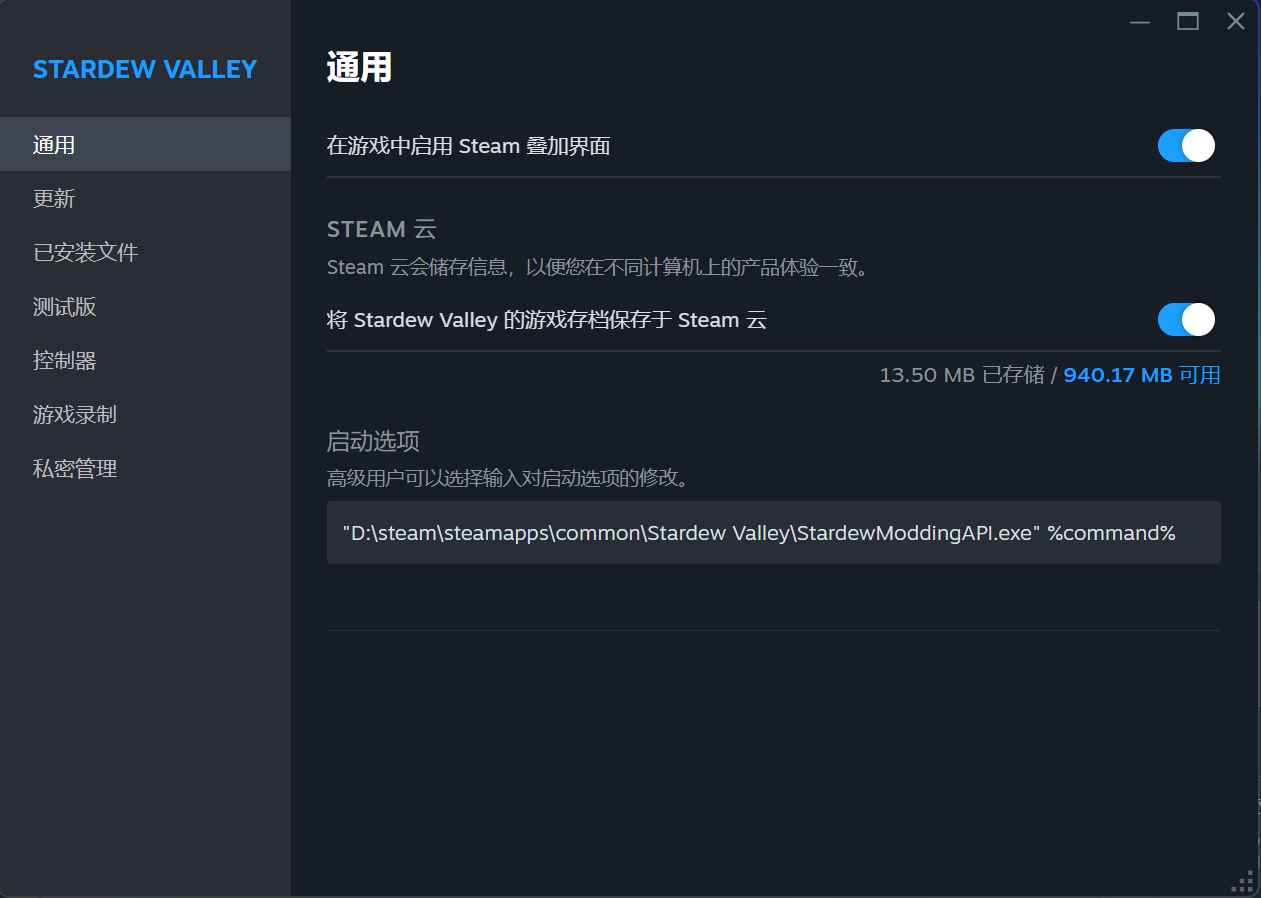Image resolution: width=1261 pixels, height=898 pixels.
Task: Minimize the properties window
Action: (x=1140, y=21)
